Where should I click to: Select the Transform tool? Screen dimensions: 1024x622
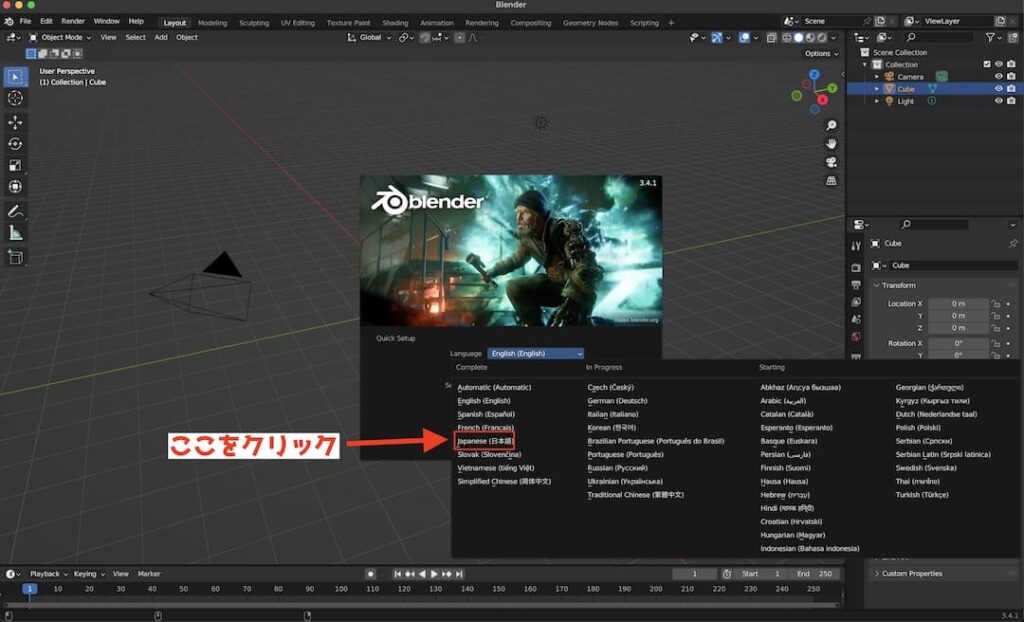click(x=15, y=186)
